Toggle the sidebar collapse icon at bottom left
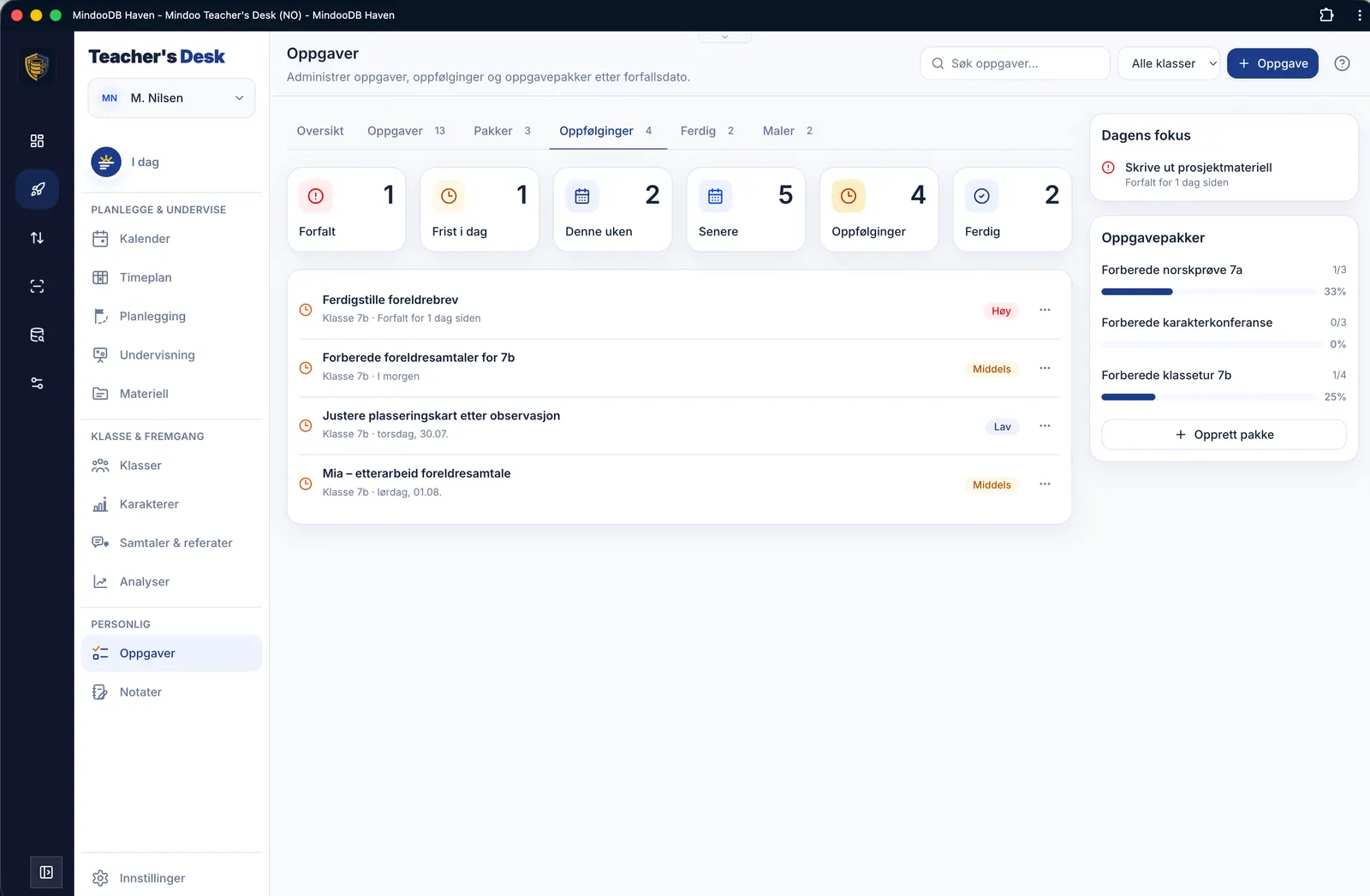1370x896 pixels. coord(46,872)
